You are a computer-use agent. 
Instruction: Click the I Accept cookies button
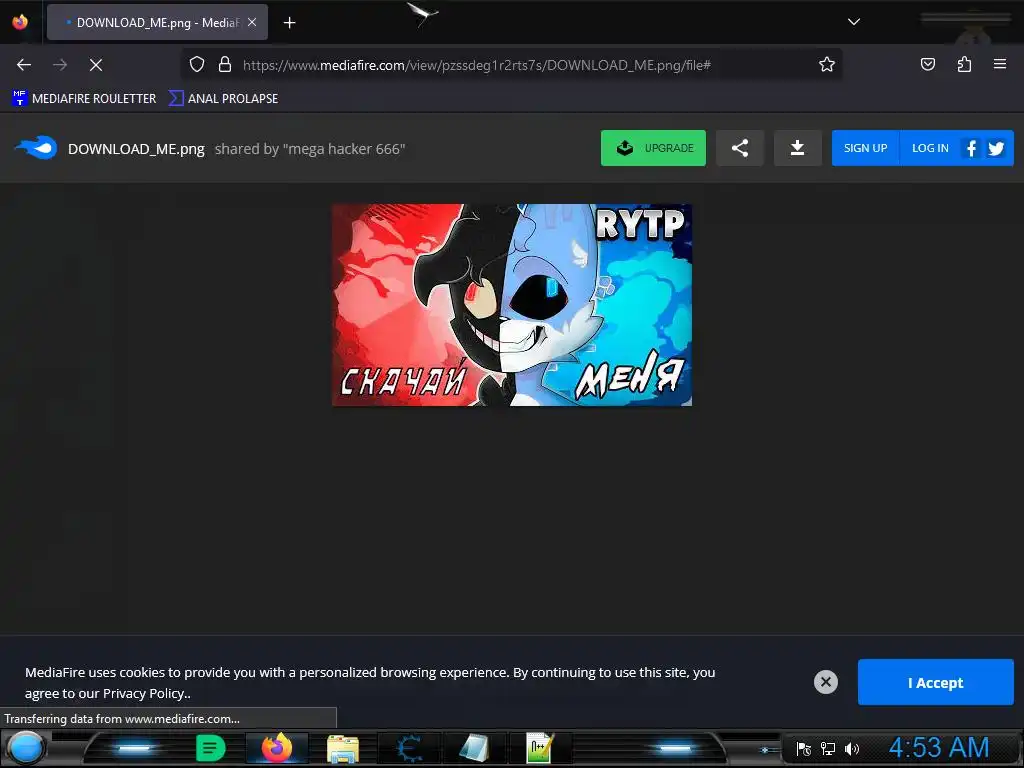coord(935,682)
